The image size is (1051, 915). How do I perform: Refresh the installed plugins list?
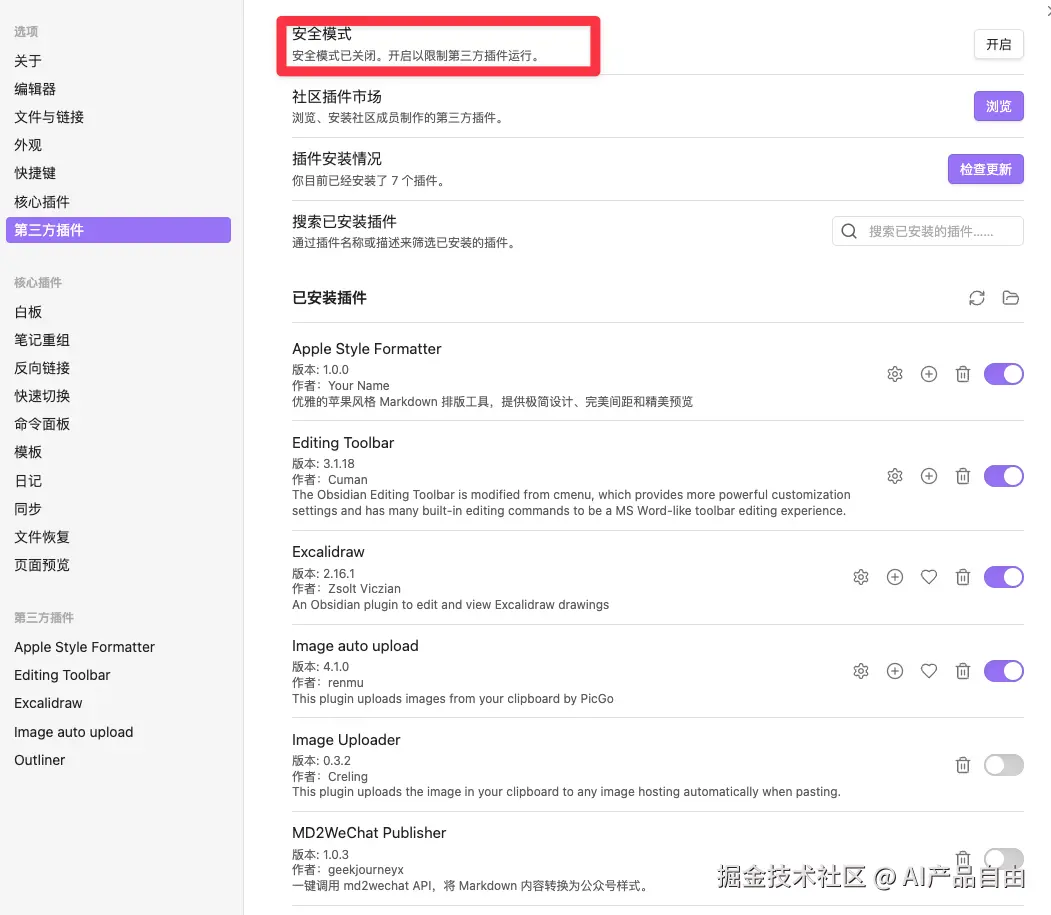pyautogui.click(x=977, y=297)
